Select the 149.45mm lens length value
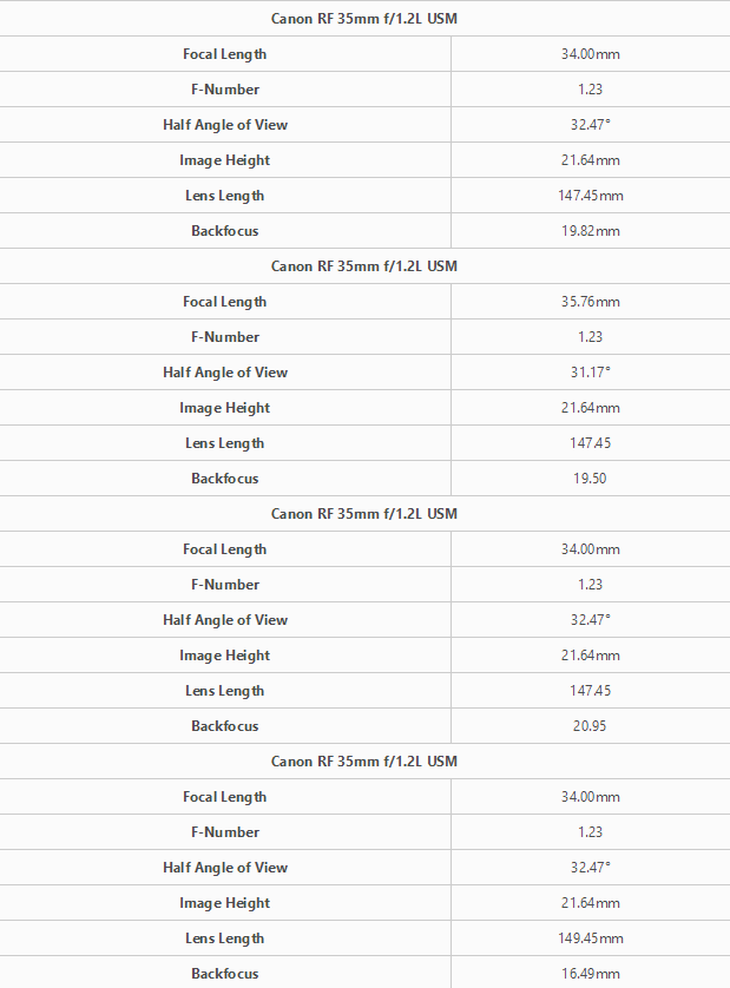 pyautogui.click(x=590, y=939)
